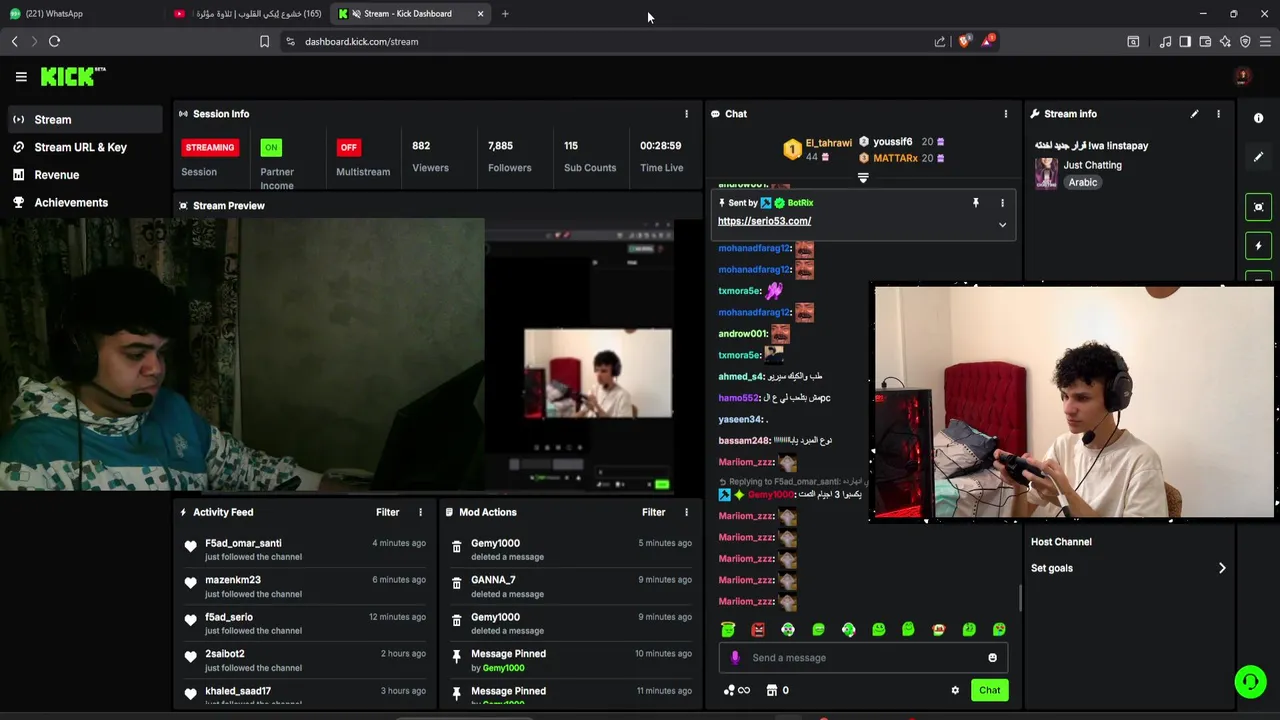
Task: Click the Arabic language tag
Action: [1083, 182]
